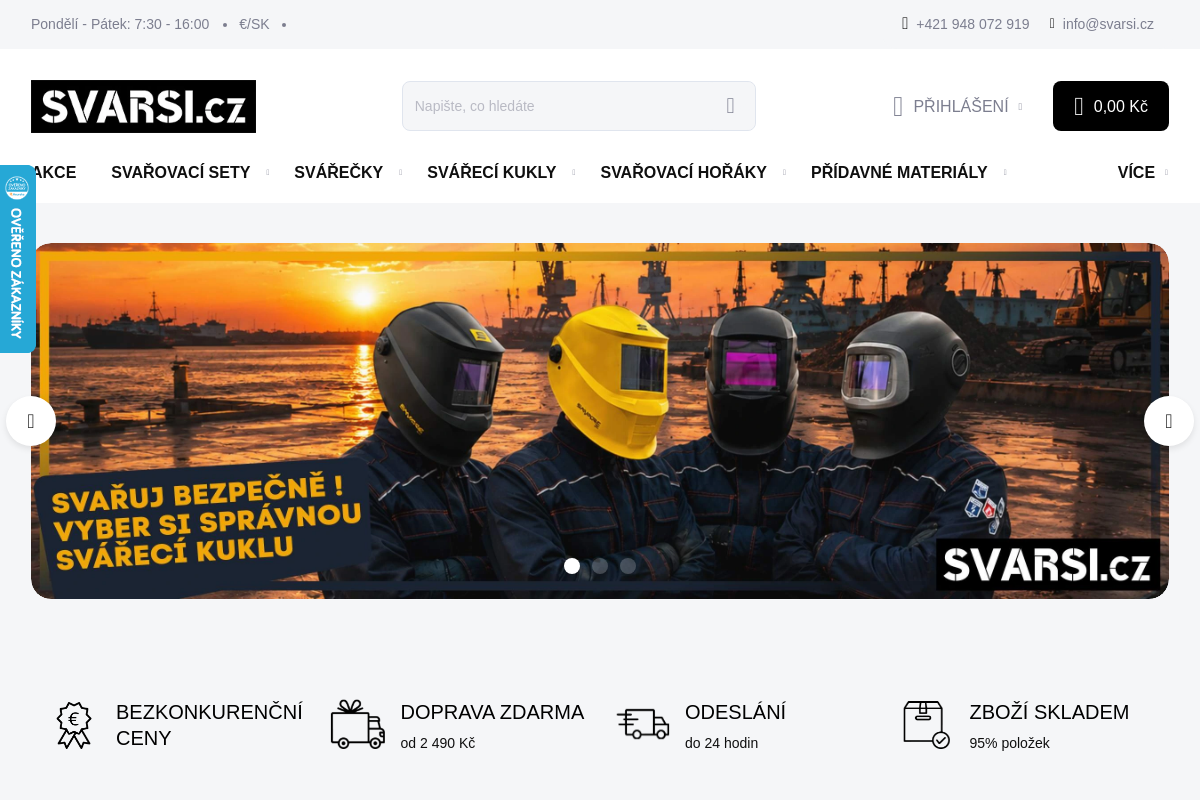Screen dimensions: 1200x800
Task: Click the euro badge icon by BEZKONKURENČNÍ CENY
Action: (74, 724)
